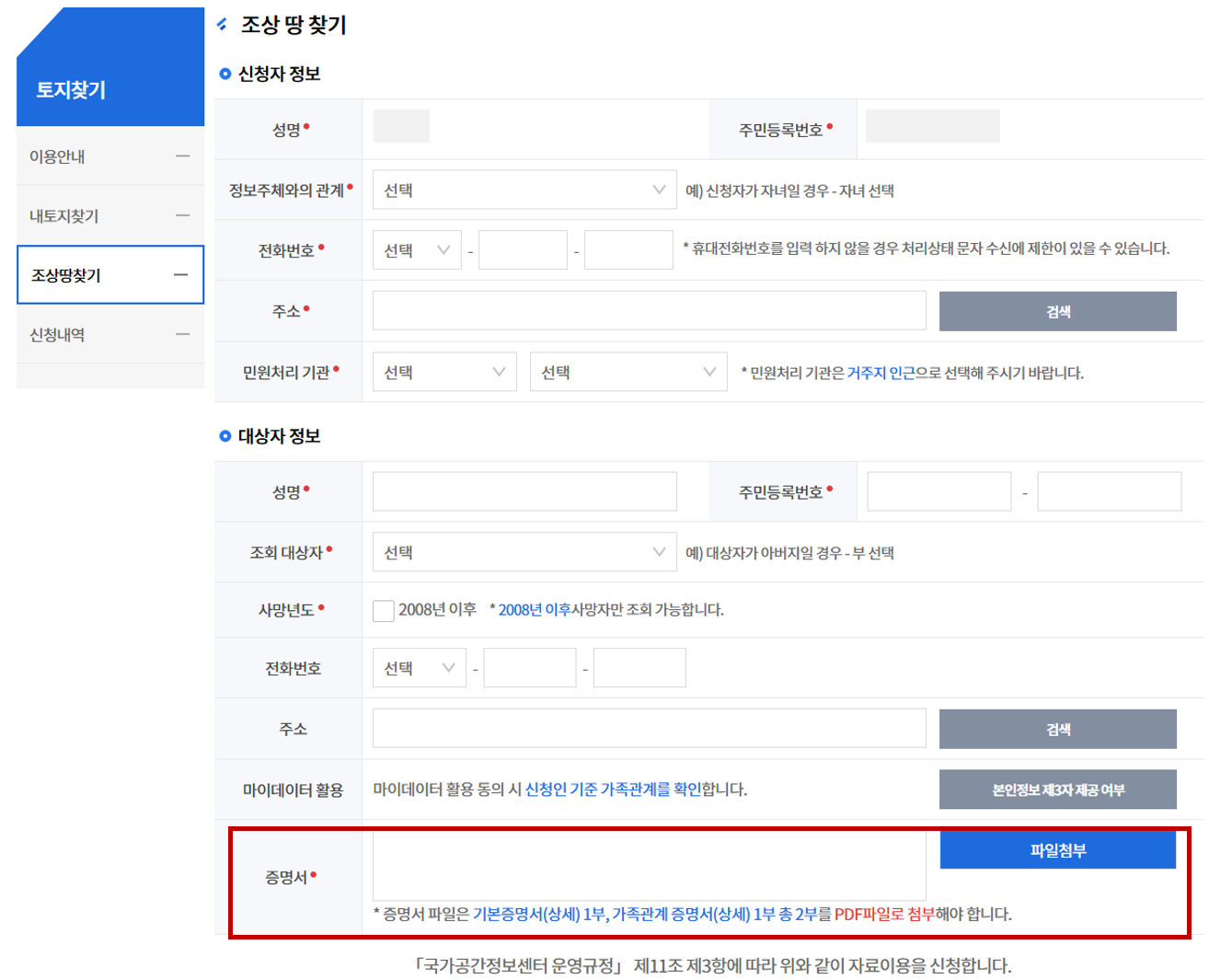
Task: Open the first 민원처리 기관 dropdown
Action: click(x=443, y=371)
